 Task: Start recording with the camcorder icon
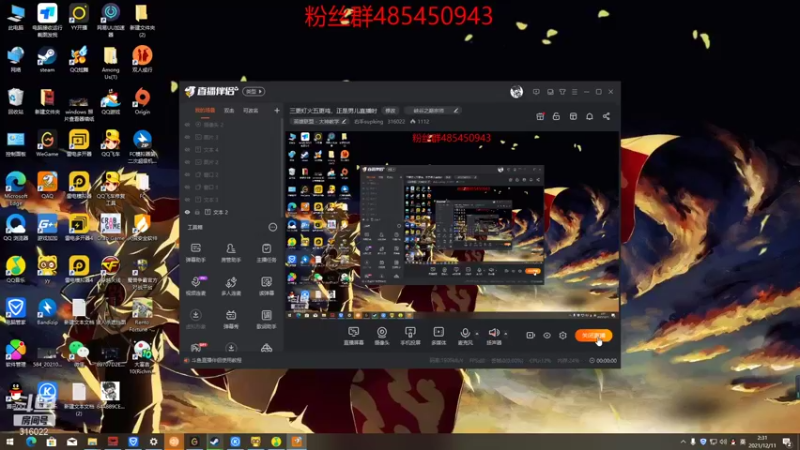coord(530,335)
